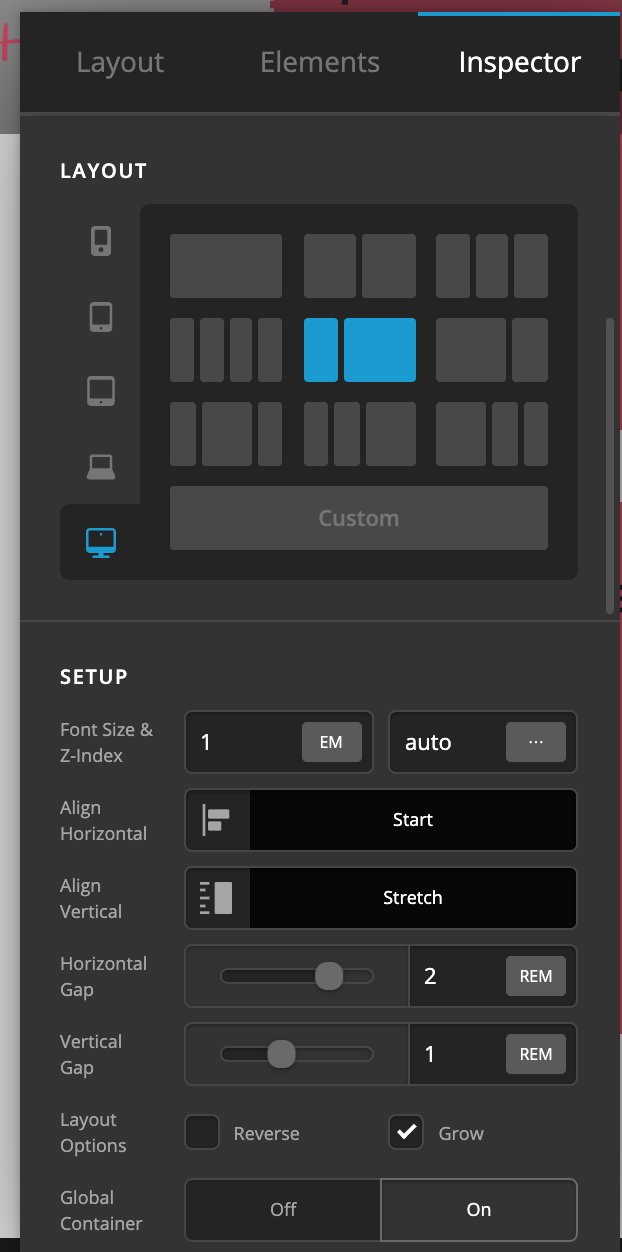Select the laptop breakpoint icon
This screenshot has height=1252, width=622.
point(100,466)
